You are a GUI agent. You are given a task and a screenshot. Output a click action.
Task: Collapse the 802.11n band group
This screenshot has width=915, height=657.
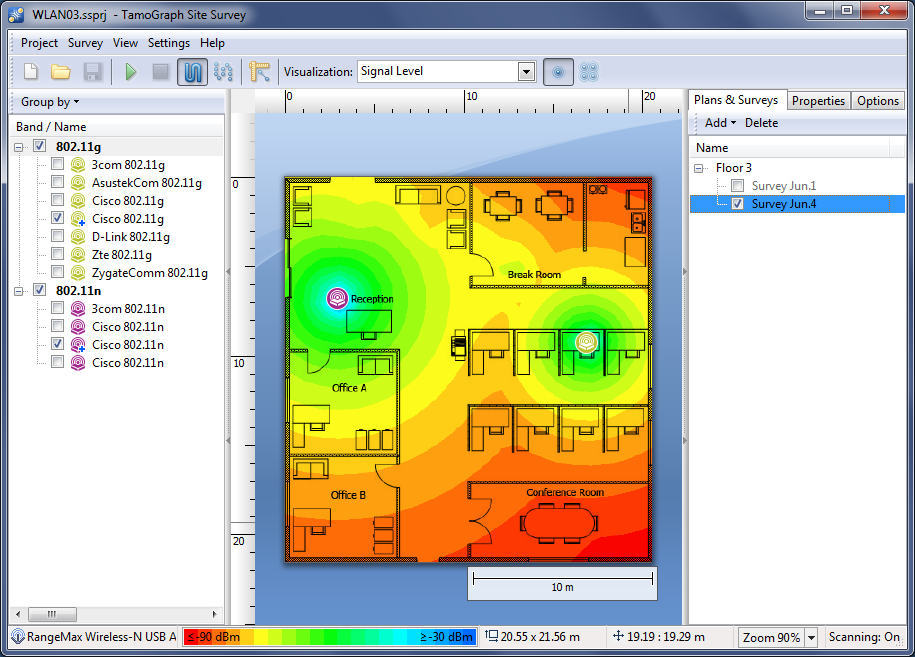click(x=19, y=291)
